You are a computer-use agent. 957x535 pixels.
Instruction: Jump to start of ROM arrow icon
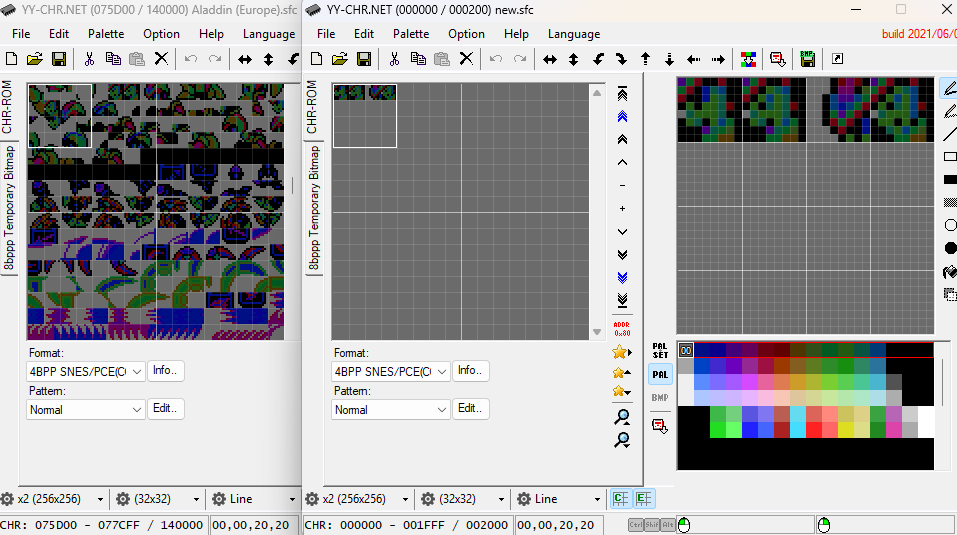pyautogui.click(x=622, y=93)
